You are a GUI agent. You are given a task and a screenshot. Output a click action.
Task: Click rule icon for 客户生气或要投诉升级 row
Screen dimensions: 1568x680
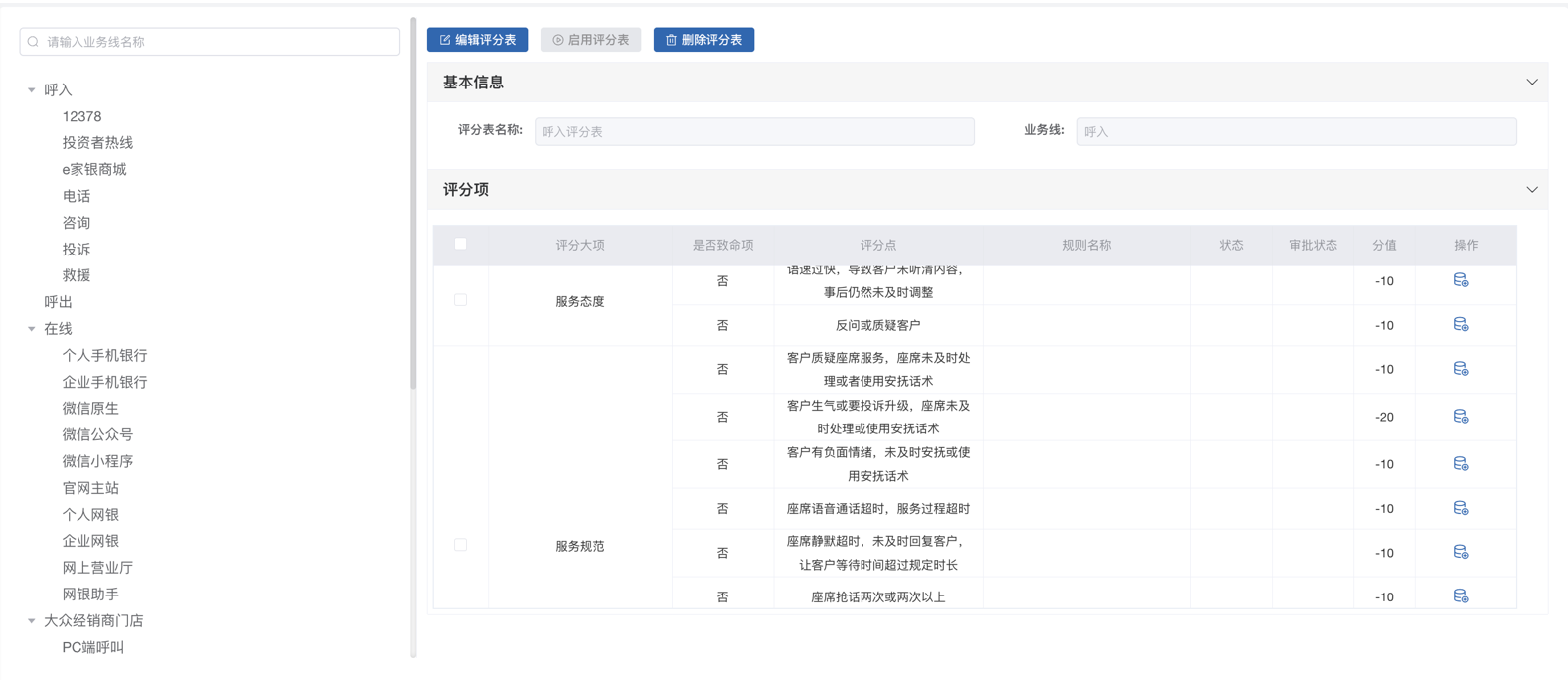[1460, 417]
